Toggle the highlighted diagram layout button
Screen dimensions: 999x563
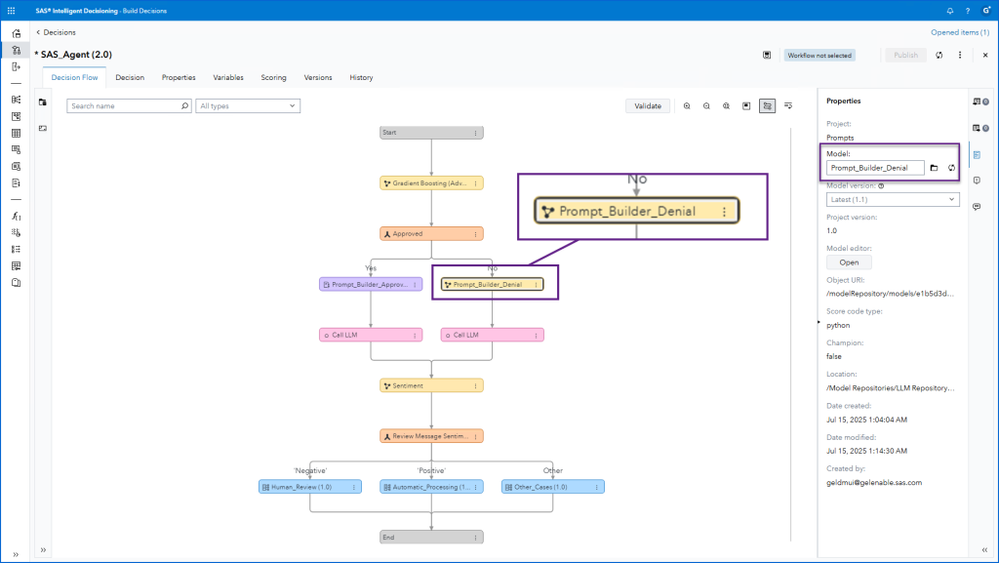pos(767,106)
